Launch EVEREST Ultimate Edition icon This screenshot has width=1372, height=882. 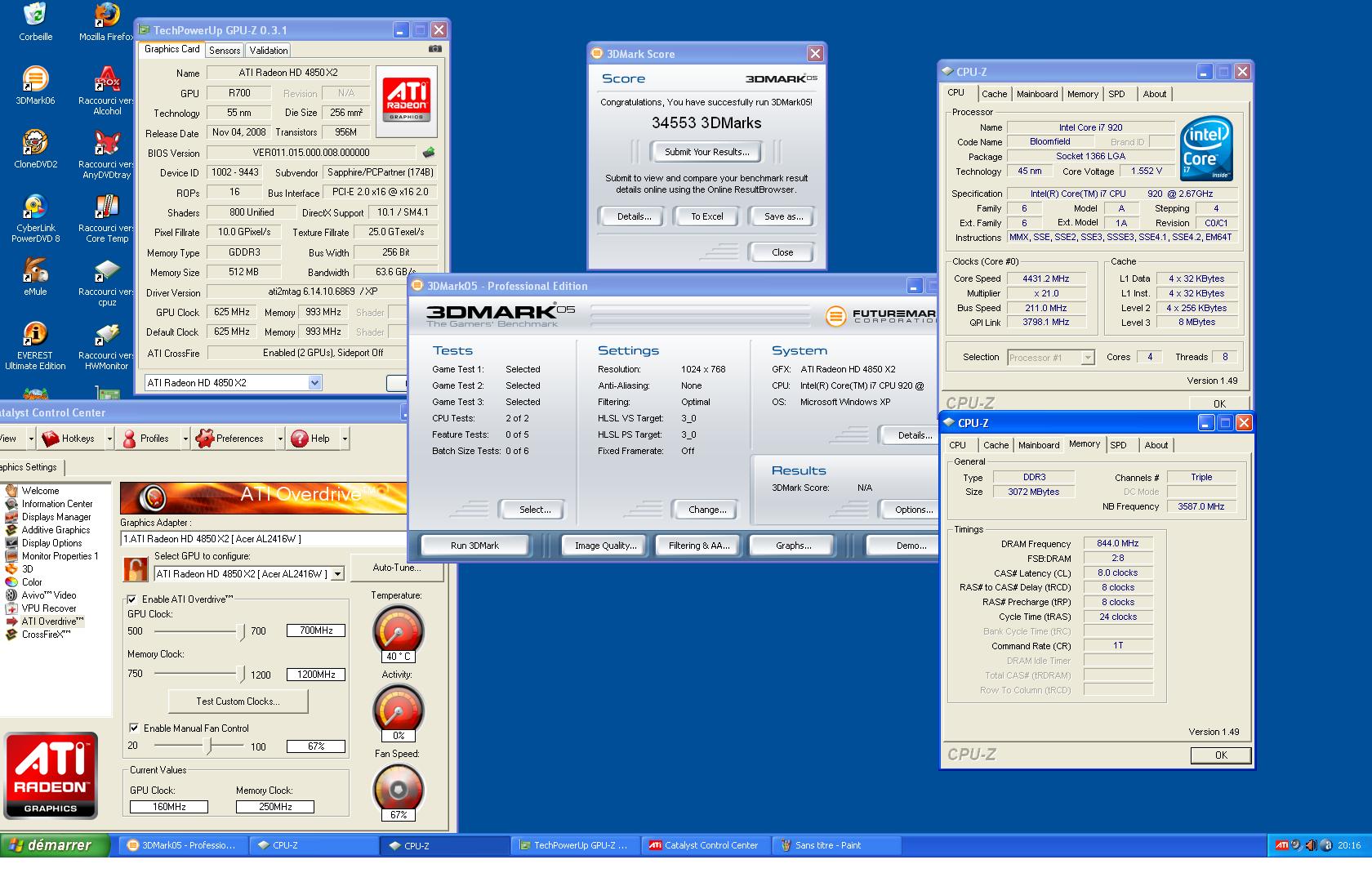[x=35, y=334]
